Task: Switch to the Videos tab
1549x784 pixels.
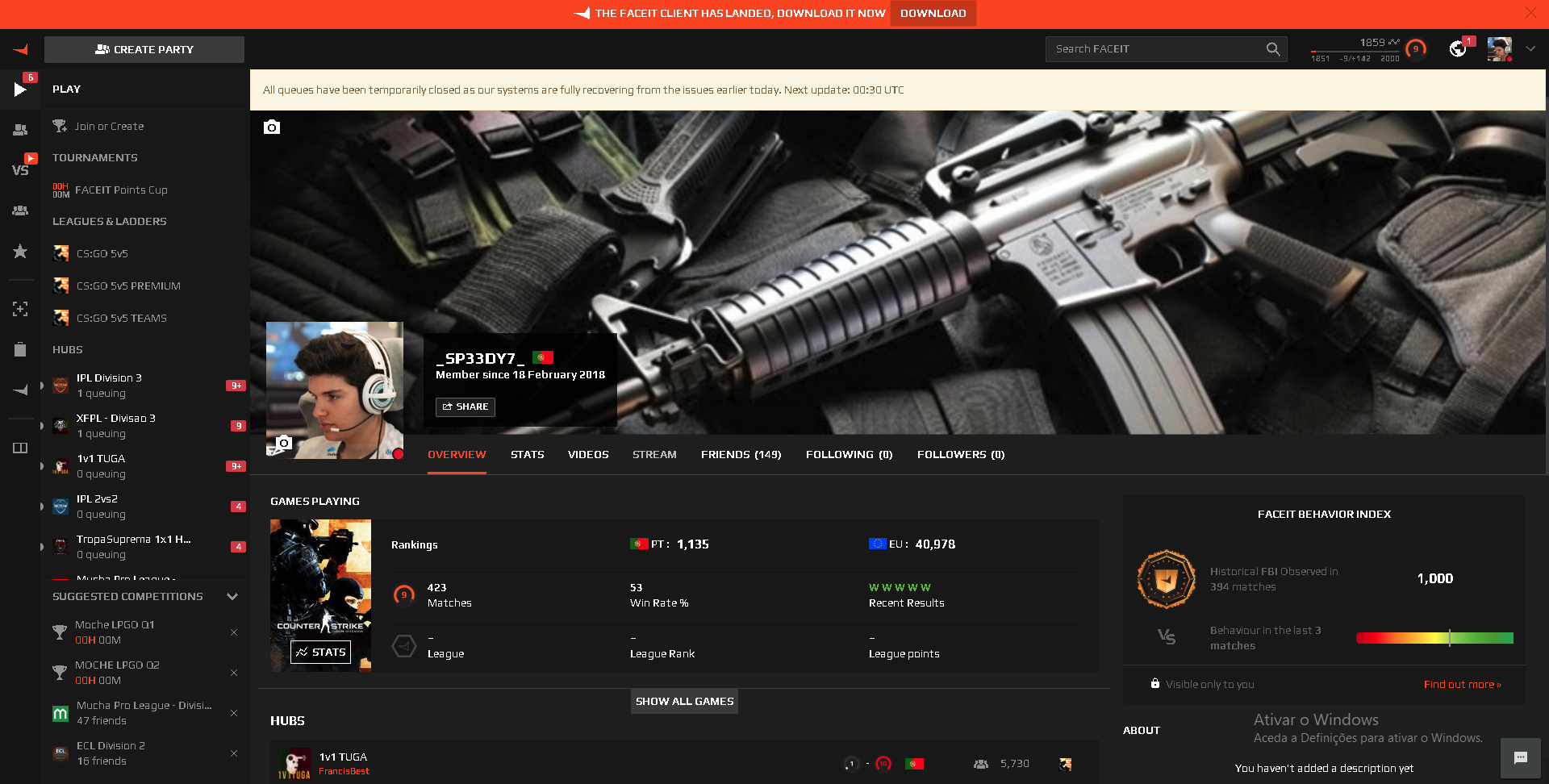Action: click(588, 455)
